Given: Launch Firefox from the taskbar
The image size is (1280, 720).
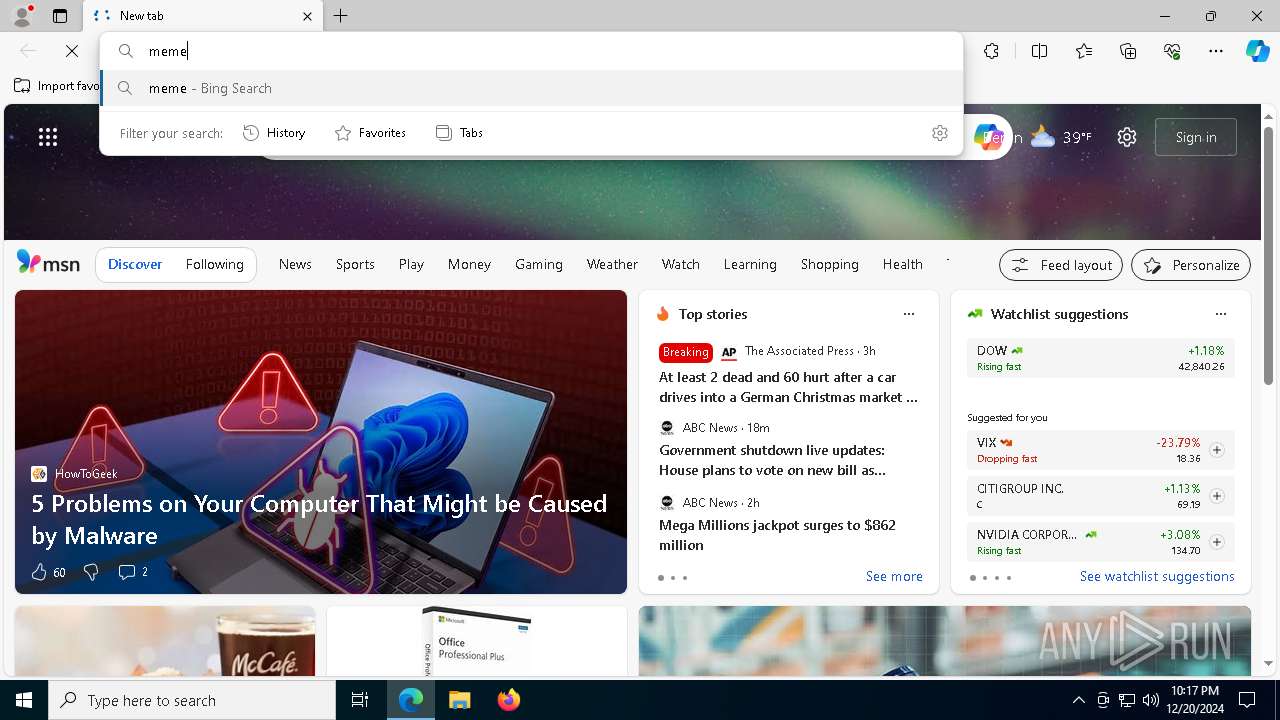Looking at the screenshot, I should pyautogui.click(x=508, y=700).
